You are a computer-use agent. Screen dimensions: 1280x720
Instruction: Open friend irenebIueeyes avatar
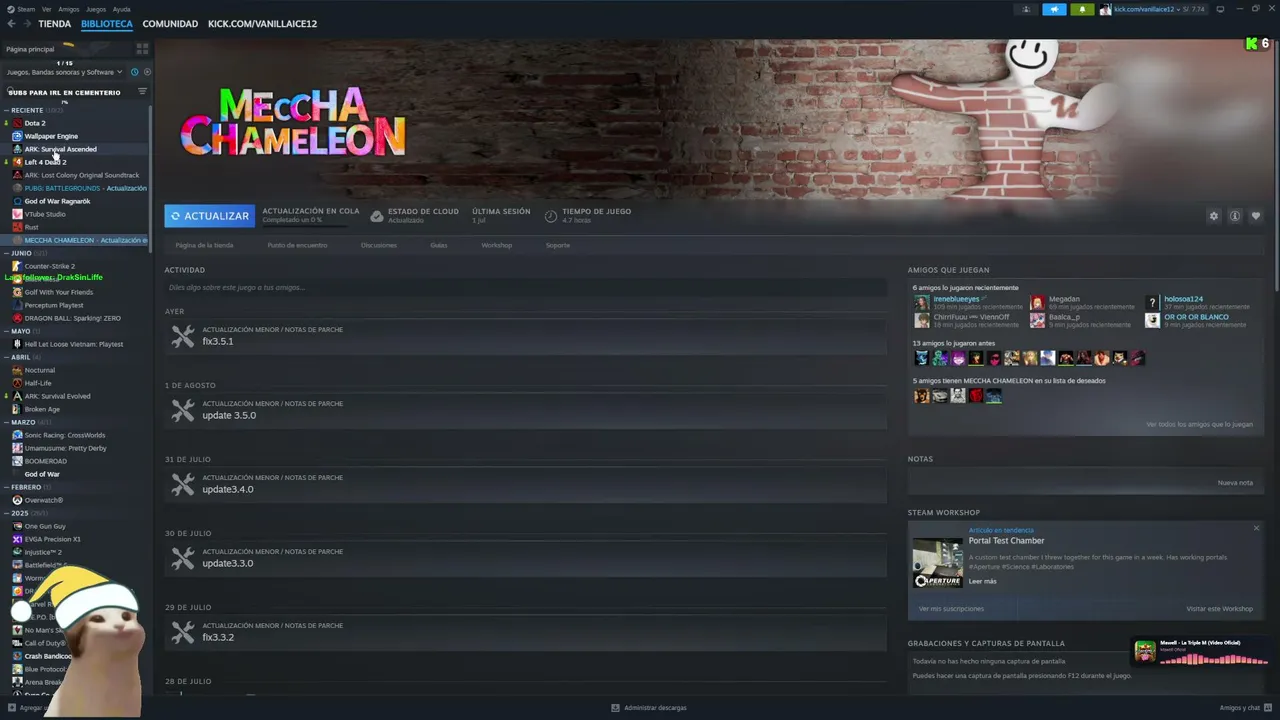pos(921,302)
